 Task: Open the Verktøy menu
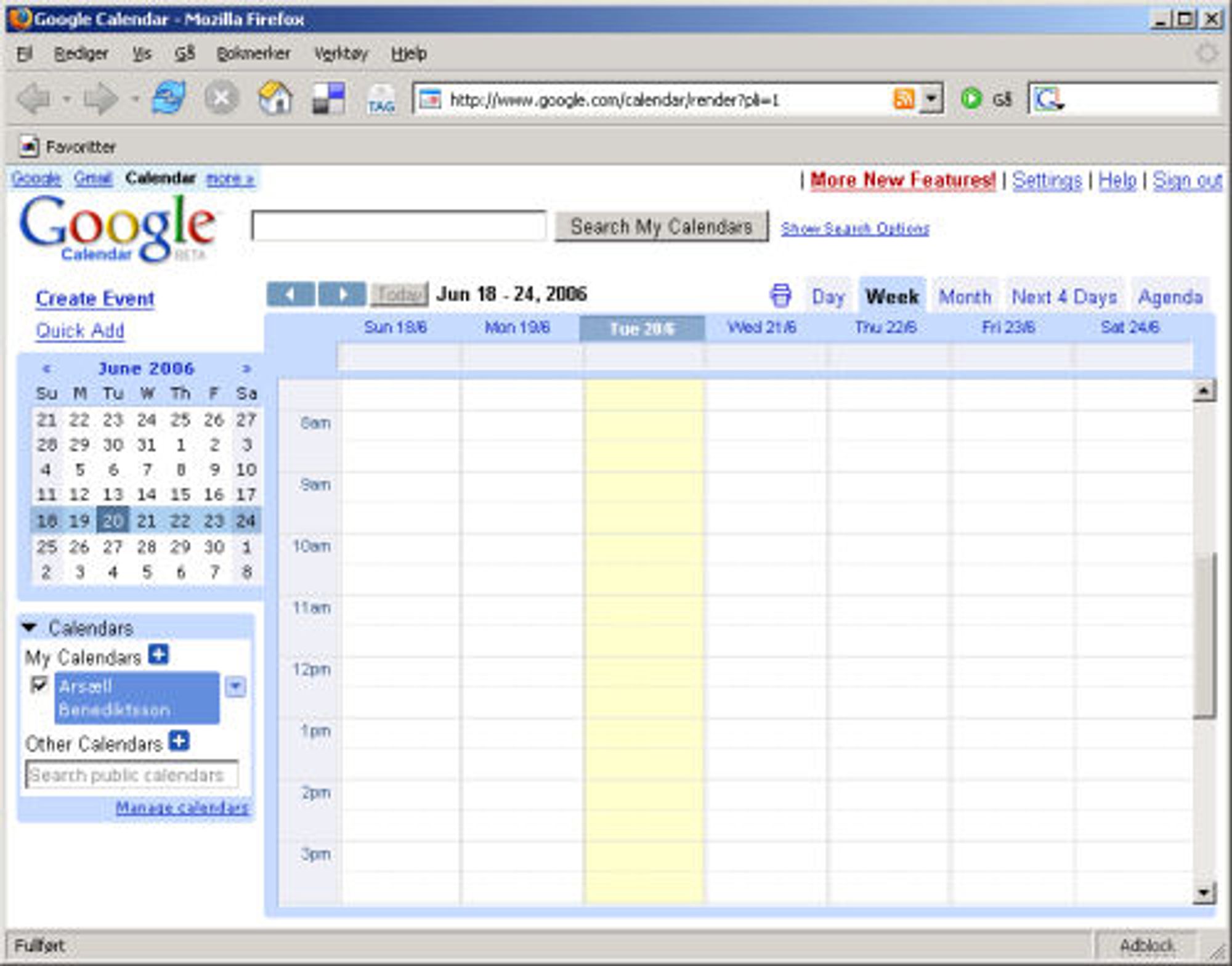[341, 54]
